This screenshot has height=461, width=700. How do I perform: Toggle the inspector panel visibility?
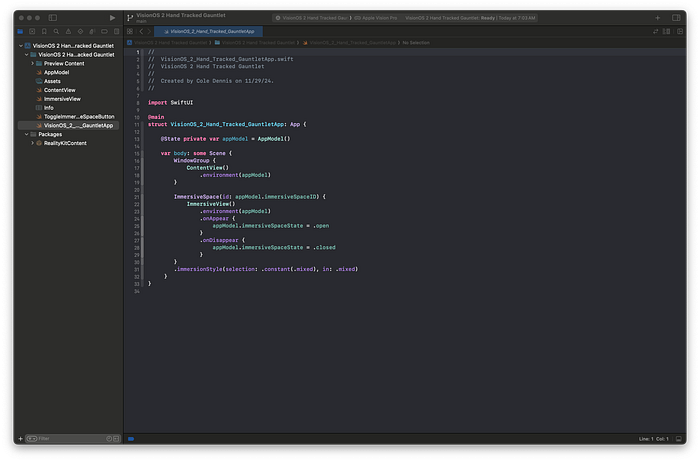point(676,18)
